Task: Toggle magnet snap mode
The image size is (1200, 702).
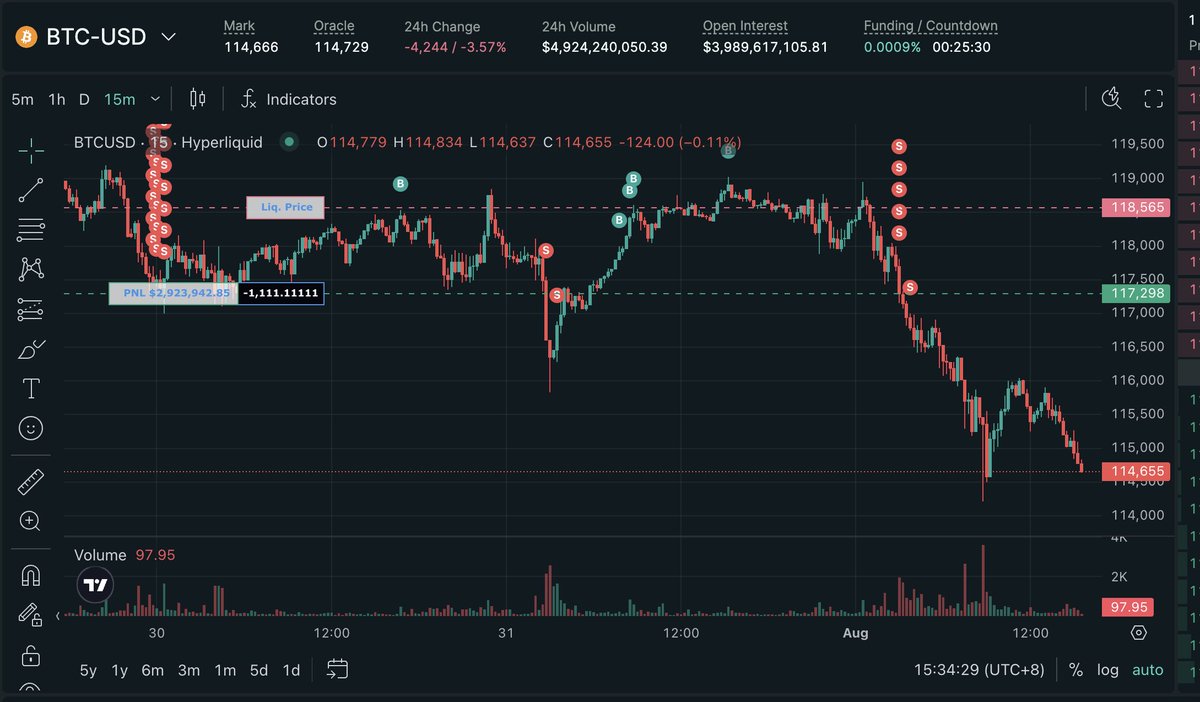Action: 31,576
